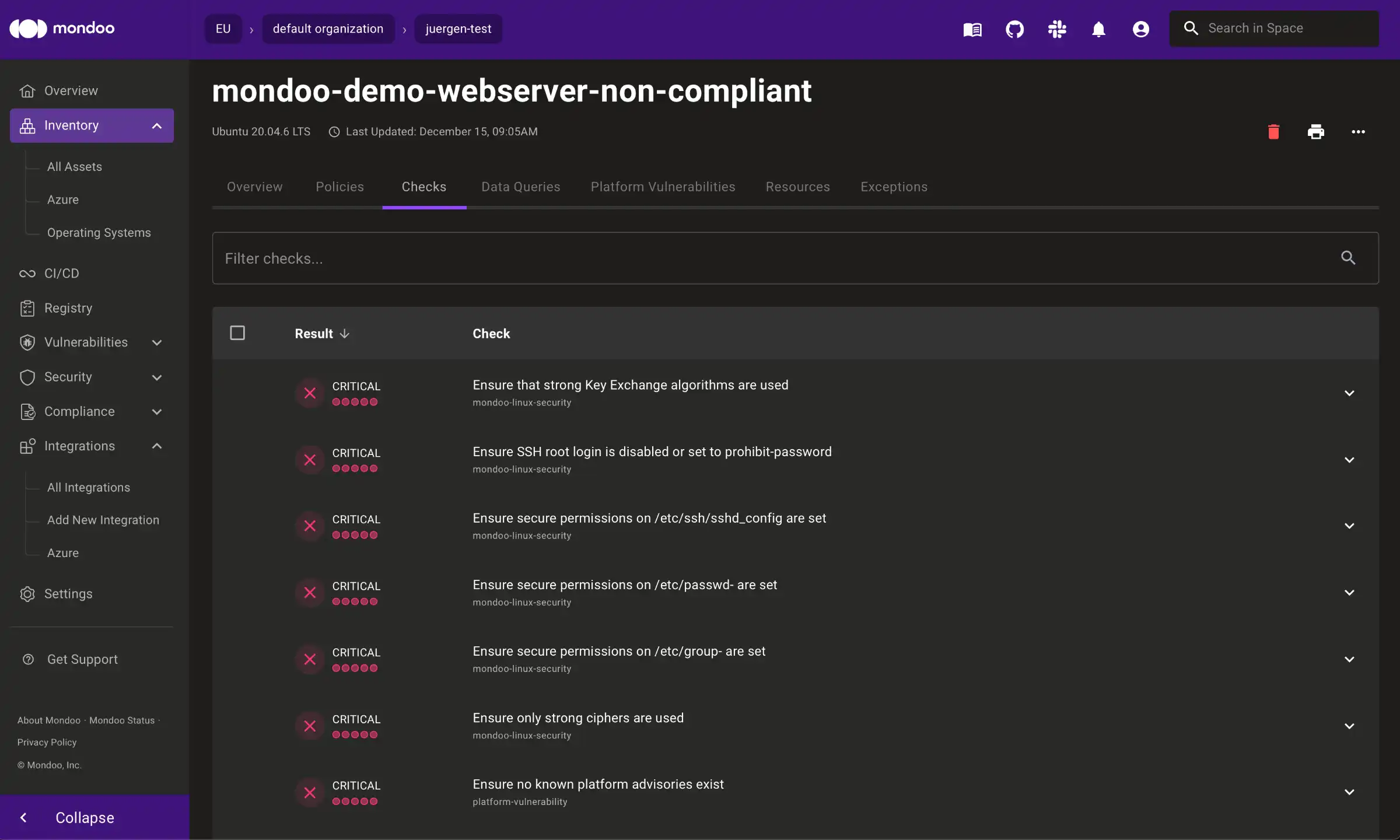Screen dimensions: 1400x840
Task: Click the Slack community icon
Action: 1056,29
